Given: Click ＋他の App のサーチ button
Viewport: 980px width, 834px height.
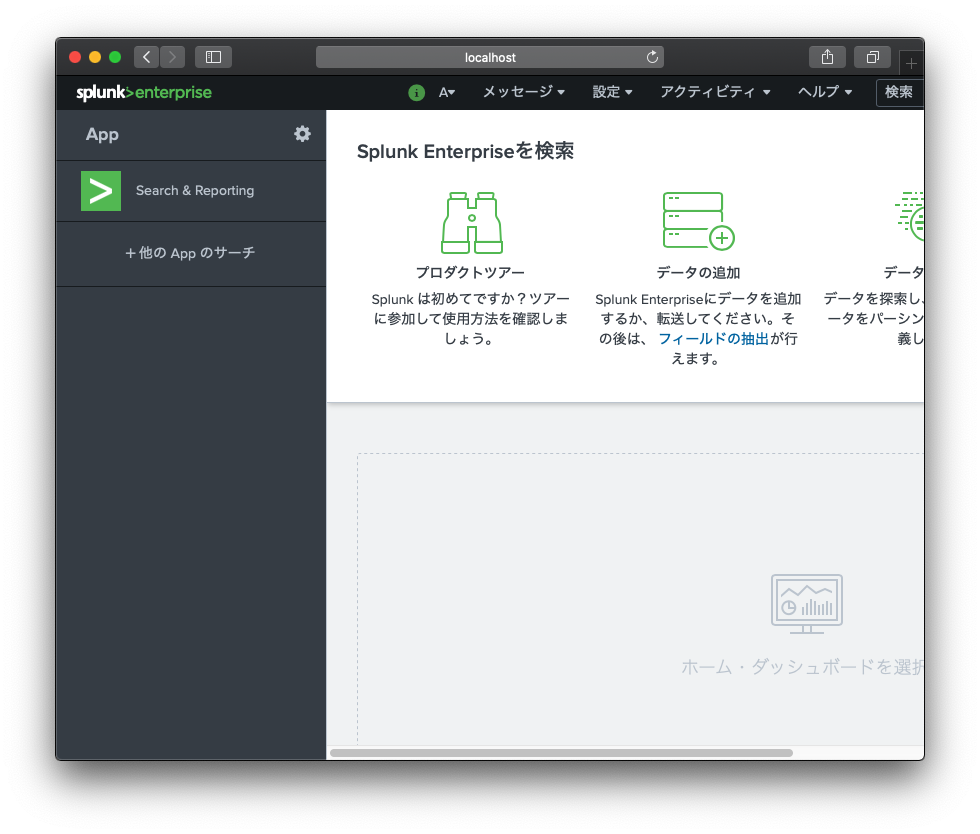Looking at the screenshot, I should 190,253.
